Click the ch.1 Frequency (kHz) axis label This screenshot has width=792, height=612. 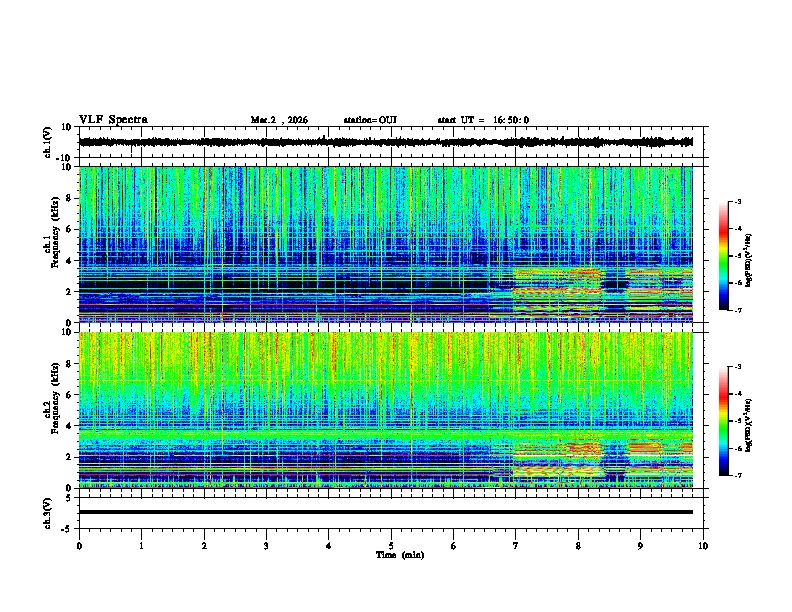(55, 232)
